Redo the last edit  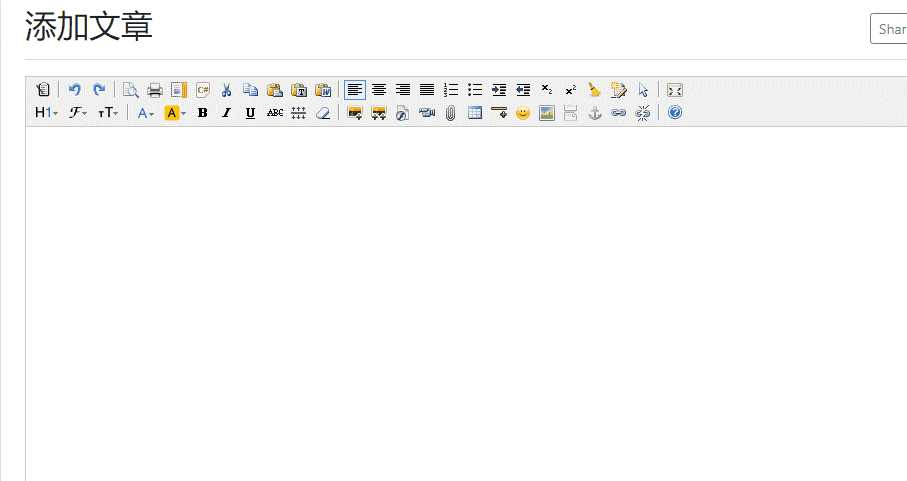point(99,90)
